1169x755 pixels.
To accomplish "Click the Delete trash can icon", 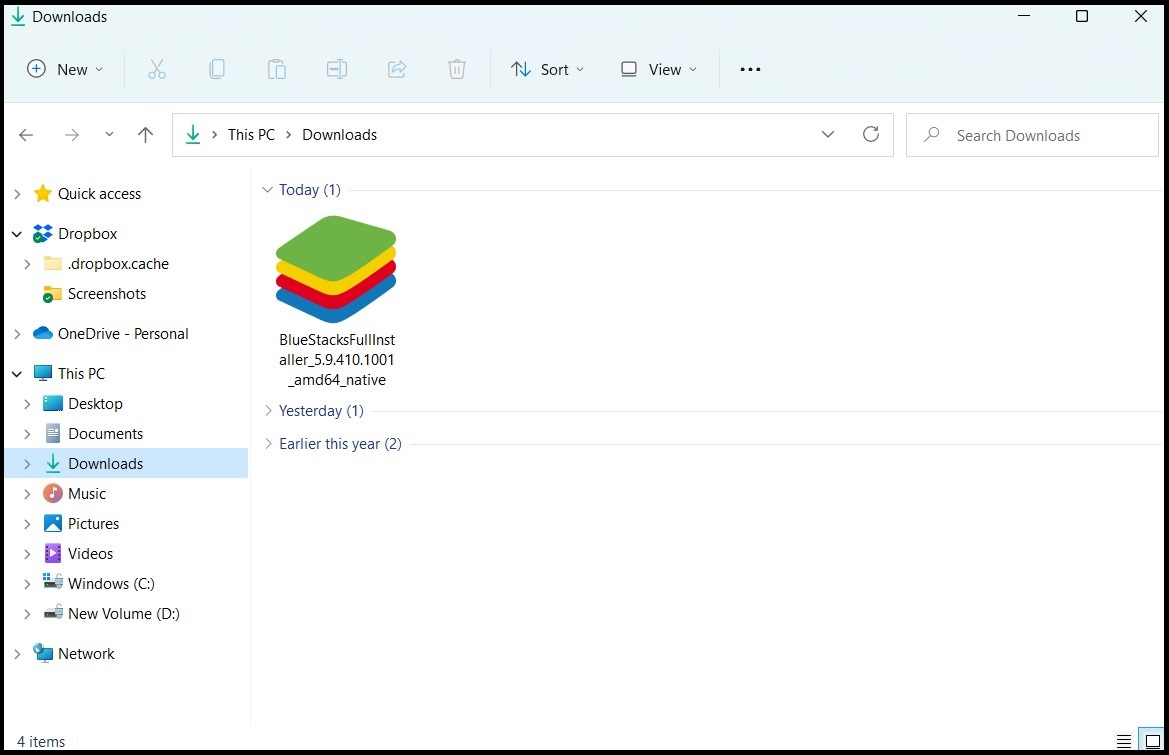I will click(x=457, y=69).
